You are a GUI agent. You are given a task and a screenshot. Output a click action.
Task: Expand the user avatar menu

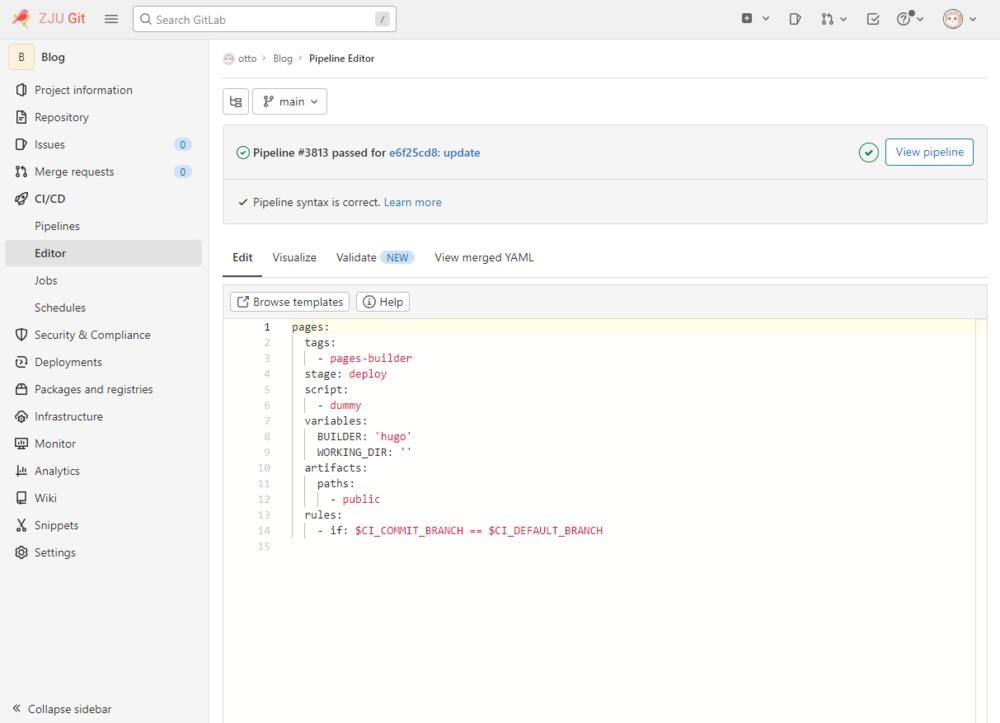tap(959, 19)
